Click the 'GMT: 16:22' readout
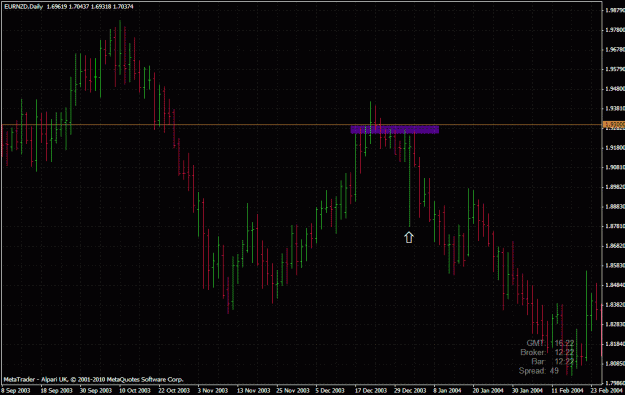This screenshot has height=395, width=625. [550, 343]
